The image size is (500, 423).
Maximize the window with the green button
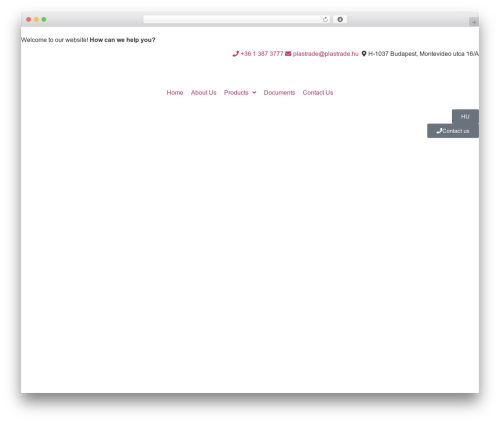pyautogui.click(x=44, y=20)
